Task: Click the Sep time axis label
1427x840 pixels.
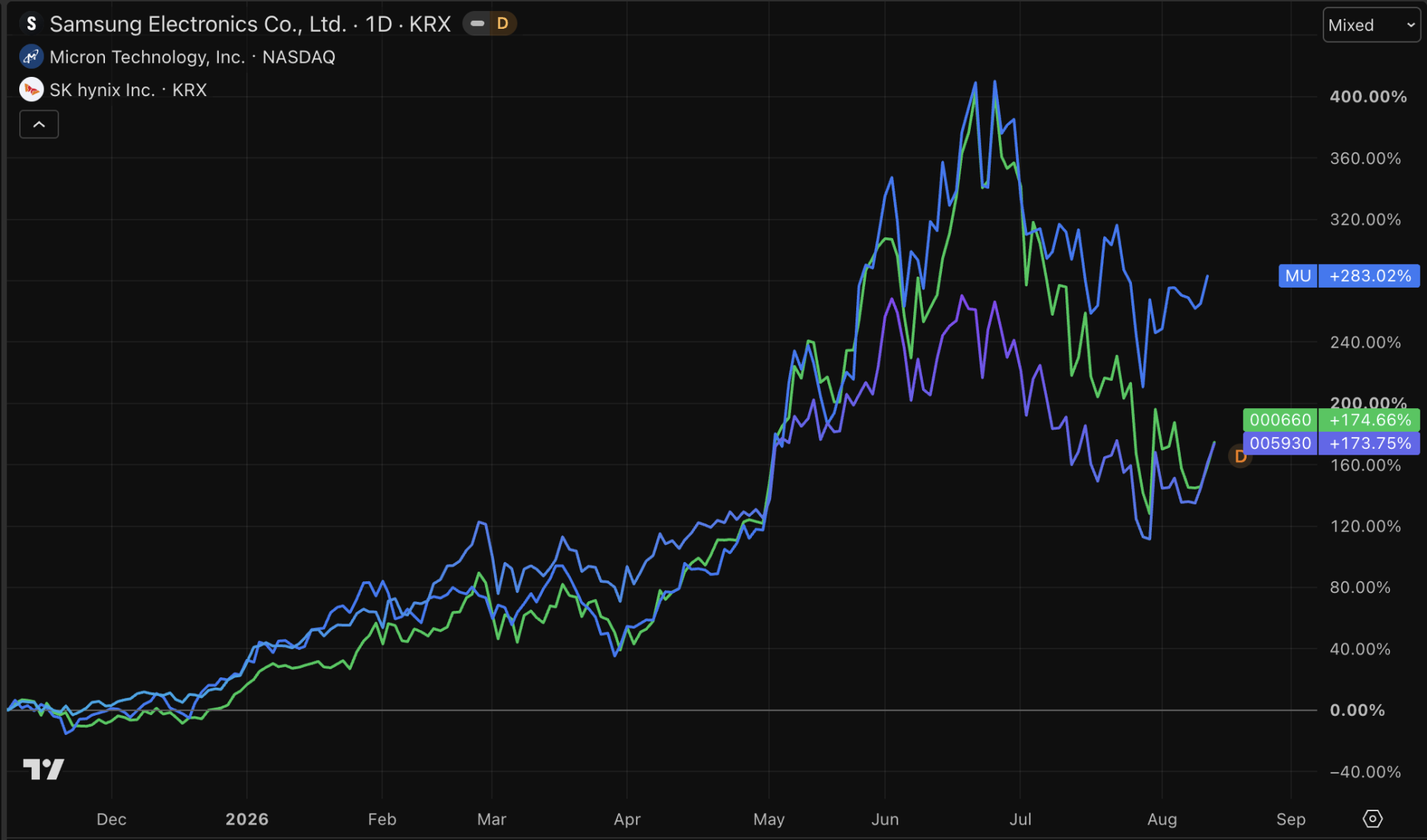Action: pyautogui.click(x=1291, y=819)
